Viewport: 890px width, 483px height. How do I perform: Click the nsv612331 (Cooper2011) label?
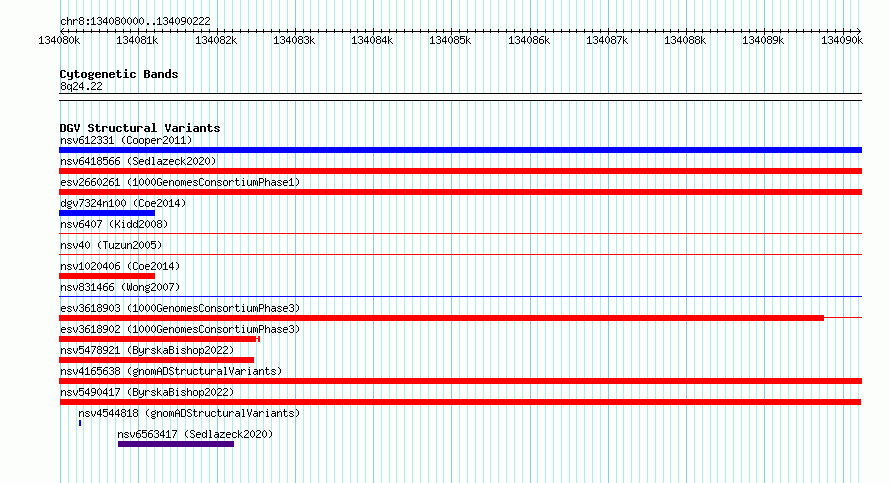pyautogui.click(x=126, y=140)
